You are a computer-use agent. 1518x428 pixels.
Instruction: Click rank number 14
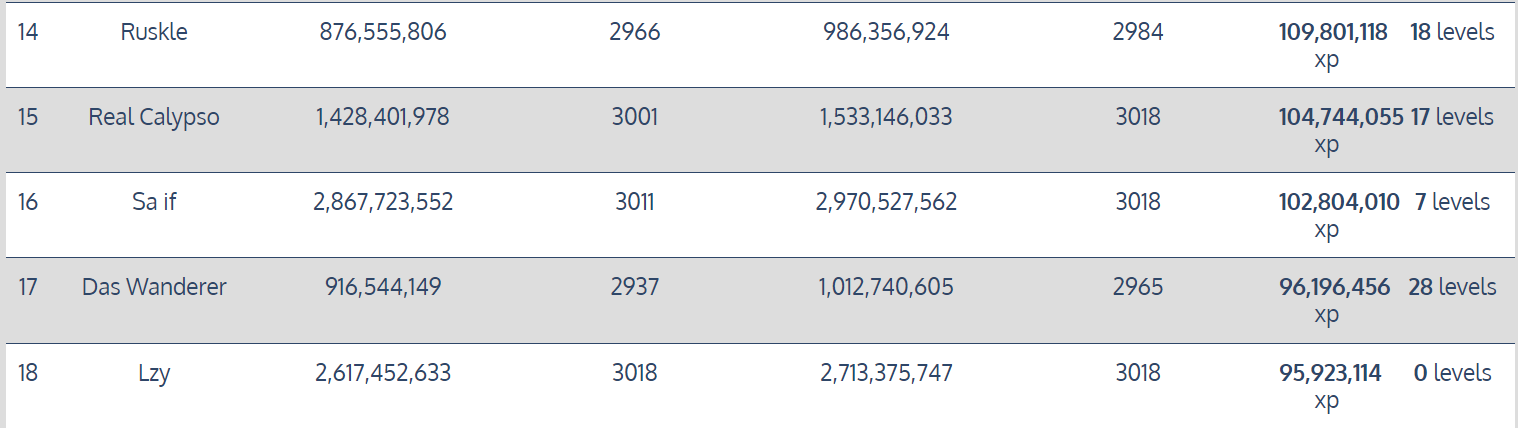click(28, 32)
